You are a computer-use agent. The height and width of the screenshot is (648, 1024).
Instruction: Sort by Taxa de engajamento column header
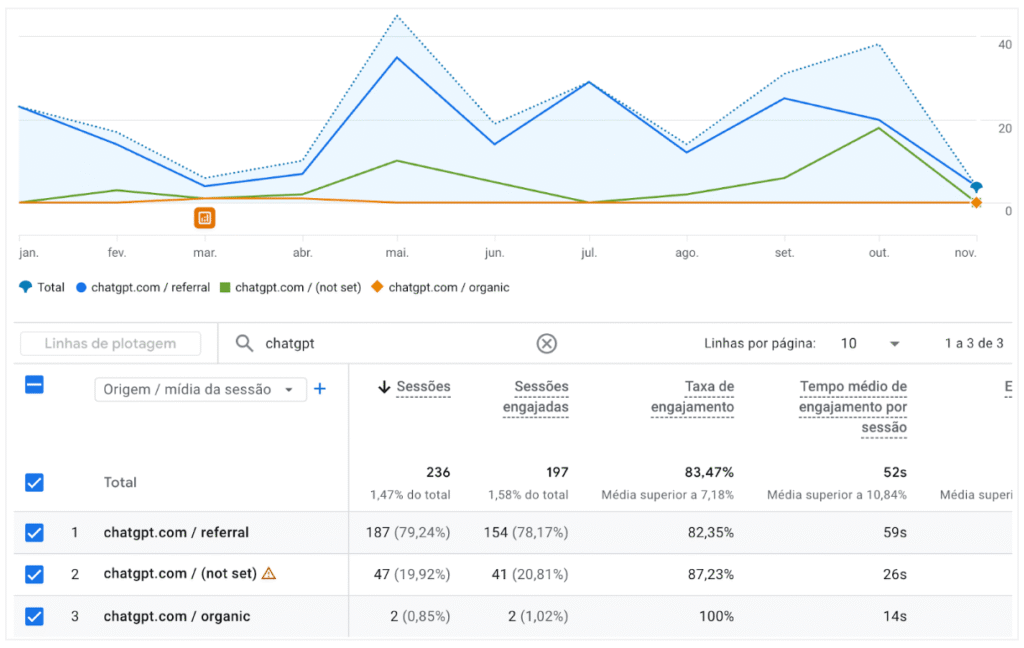[x=693, y=397]
